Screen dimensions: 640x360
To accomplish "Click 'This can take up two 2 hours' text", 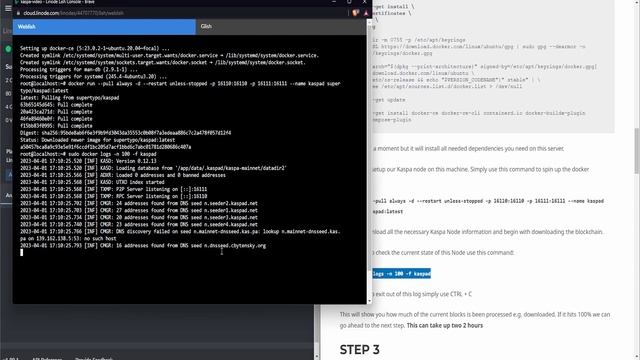I will [445, 325].
